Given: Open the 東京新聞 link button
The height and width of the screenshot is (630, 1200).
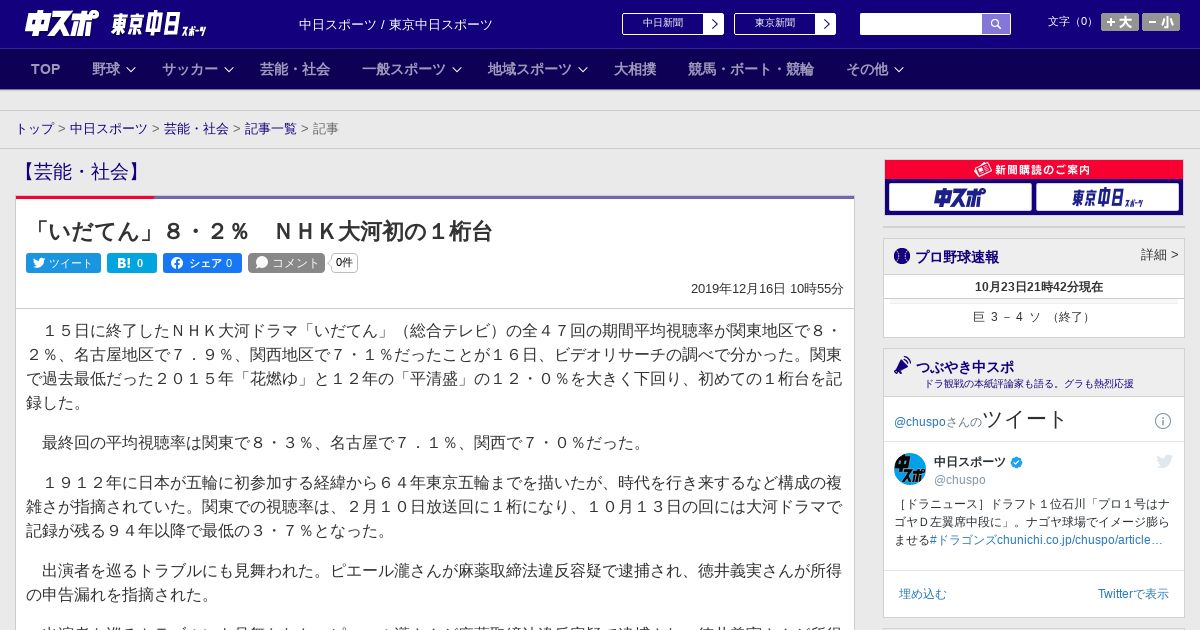Looking at the screenshot, I should click(775, 24).
